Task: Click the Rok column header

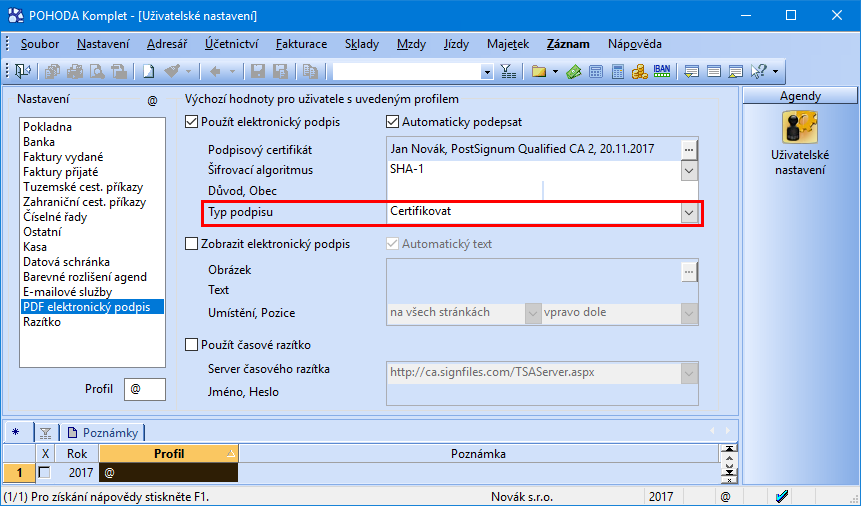Action: 77,454
